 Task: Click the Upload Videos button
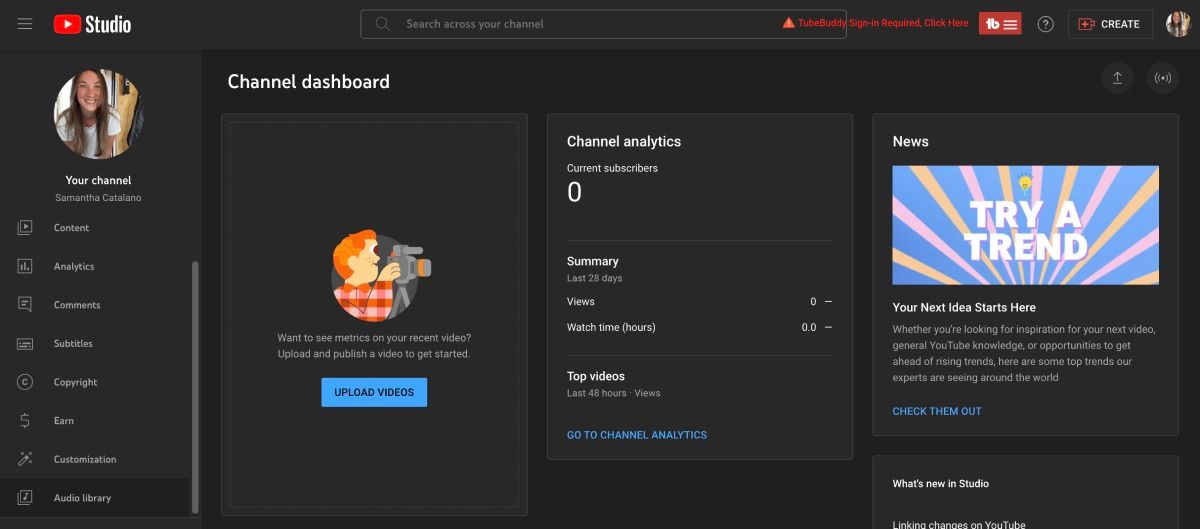tap(374, 392)
